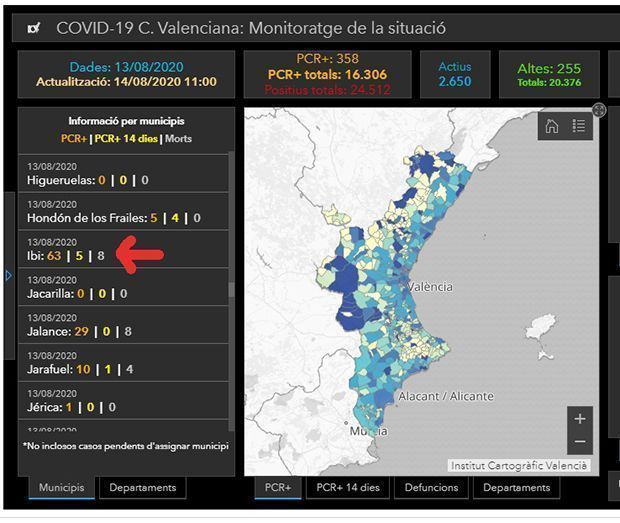Click the map home extent icon

click(x=552, y=126)
